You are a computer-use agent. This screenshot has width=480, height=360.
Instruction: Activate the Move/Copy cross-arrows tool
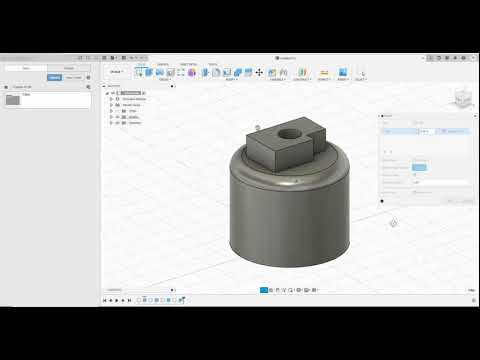259,72
